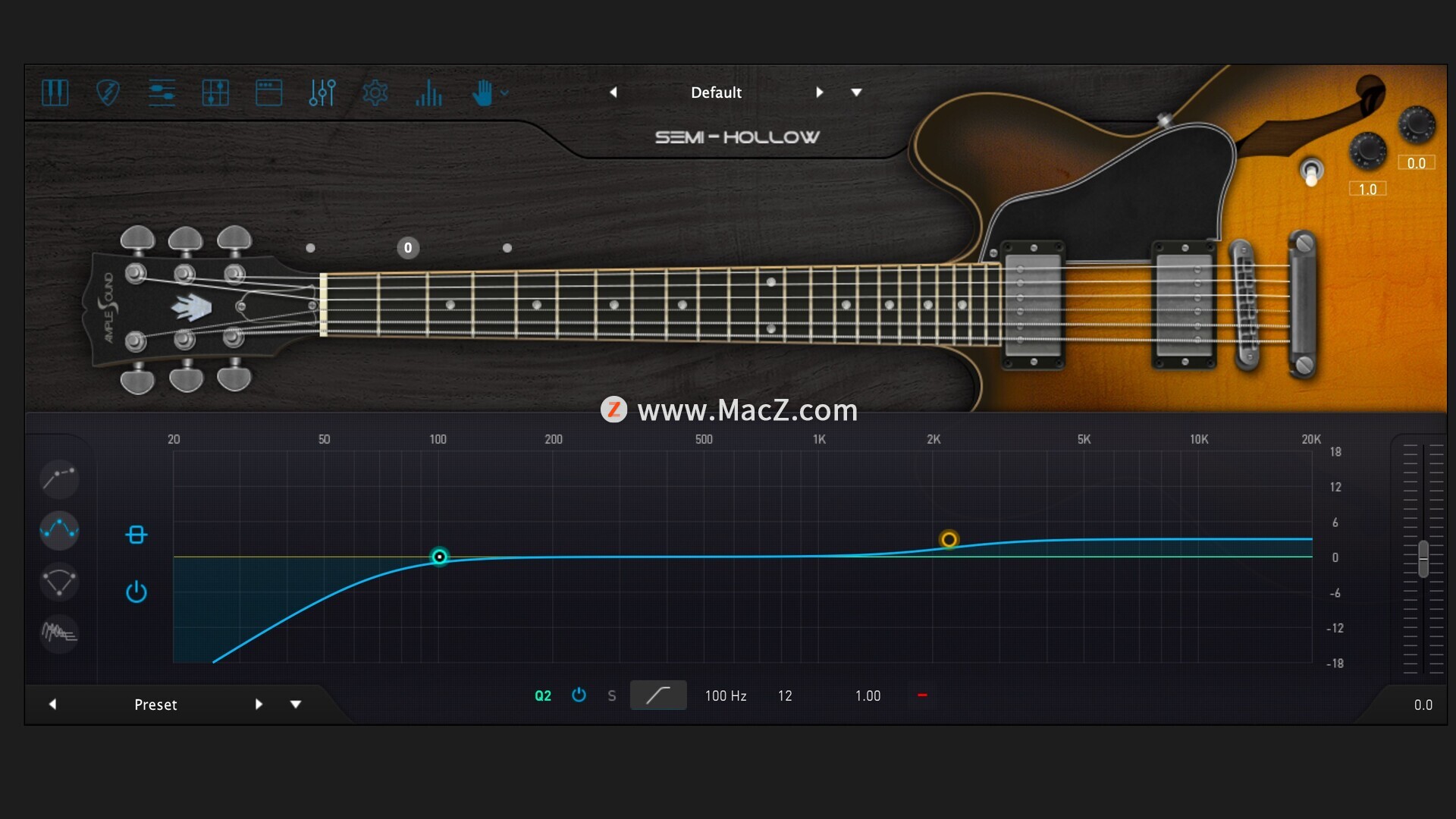Select the waveform icon in sidebar
The image size is (1456, 819).
click(59, 632)
